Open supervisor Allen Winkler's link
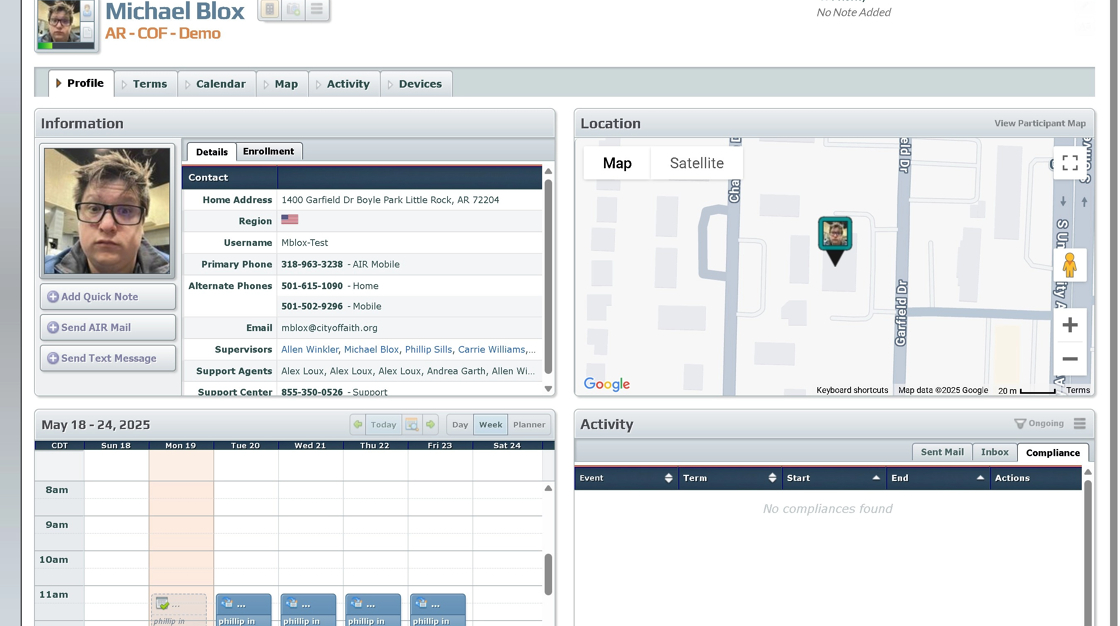The width and height of the screenshot is (1120, 626). click(309, 349)
